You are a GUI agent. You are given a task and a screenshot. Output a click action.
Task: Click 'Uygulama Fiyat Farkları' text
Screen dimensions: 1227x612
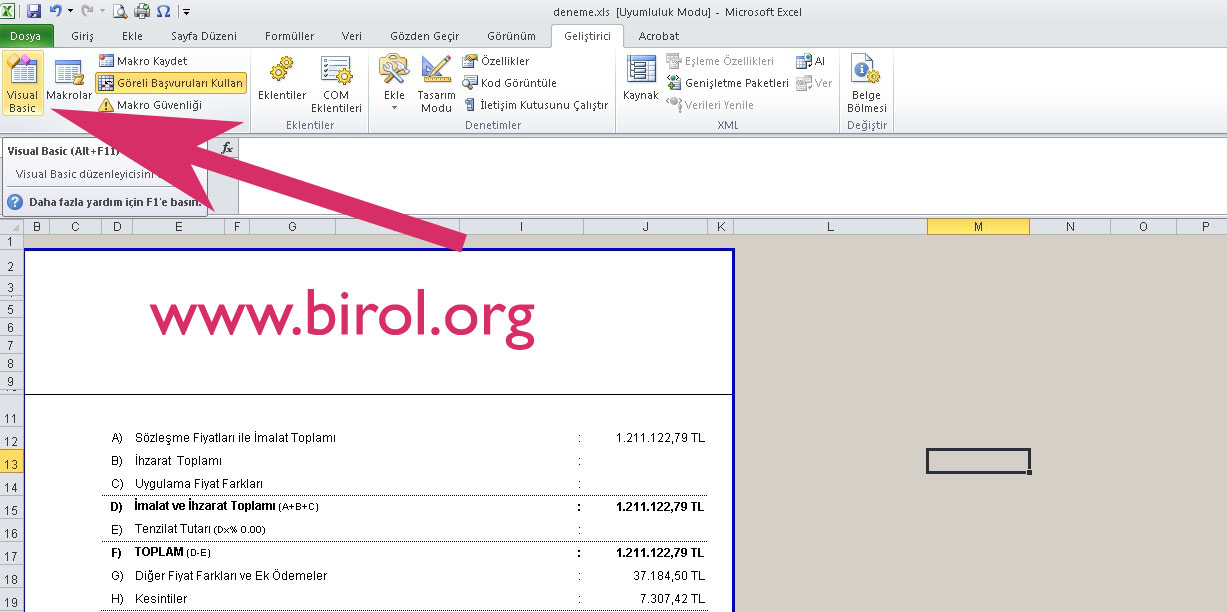tap(199, 484)
